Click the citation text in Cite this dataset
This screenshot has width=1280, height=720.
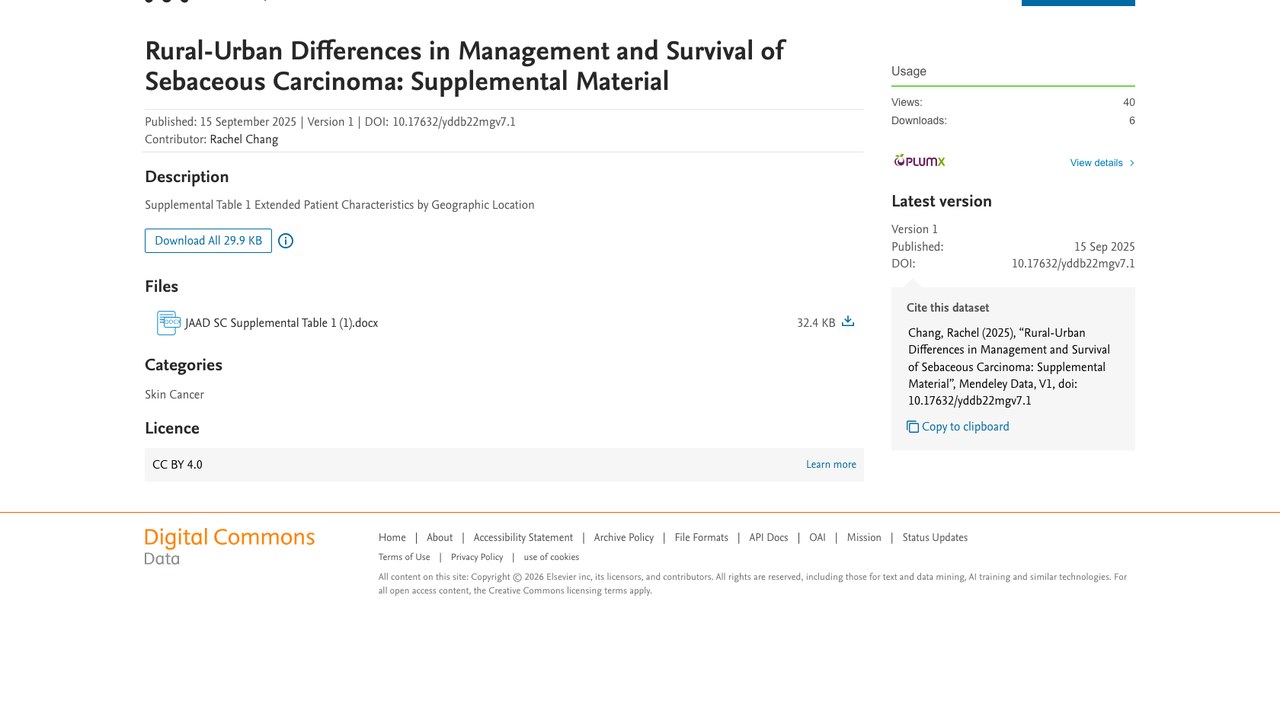[1009, 367]
